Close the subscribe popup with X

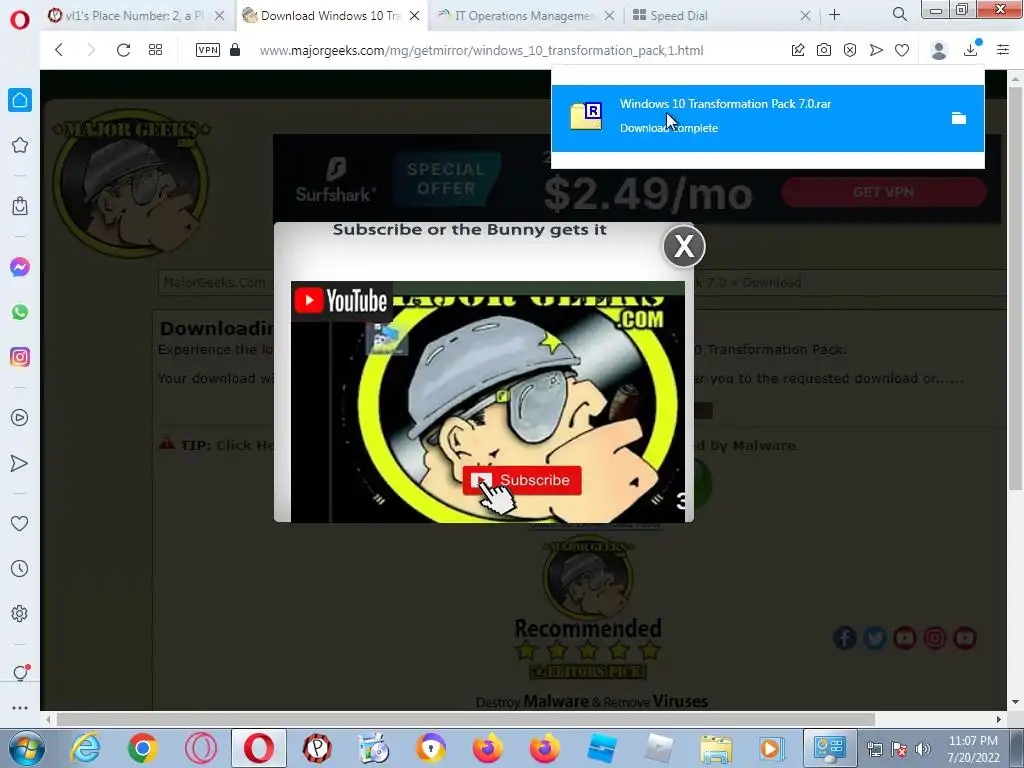[x=684, y=246]
